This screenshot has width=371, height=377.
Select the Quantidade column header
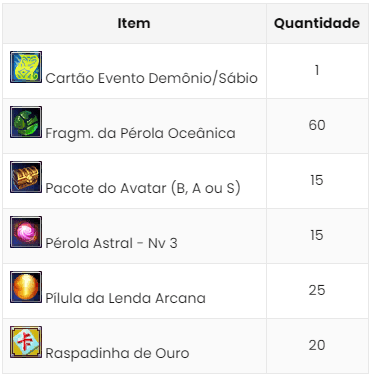click(317, 23)
